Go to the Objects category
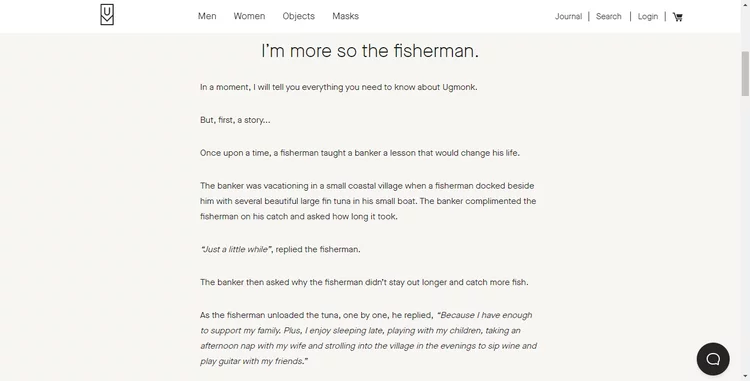 298,16
